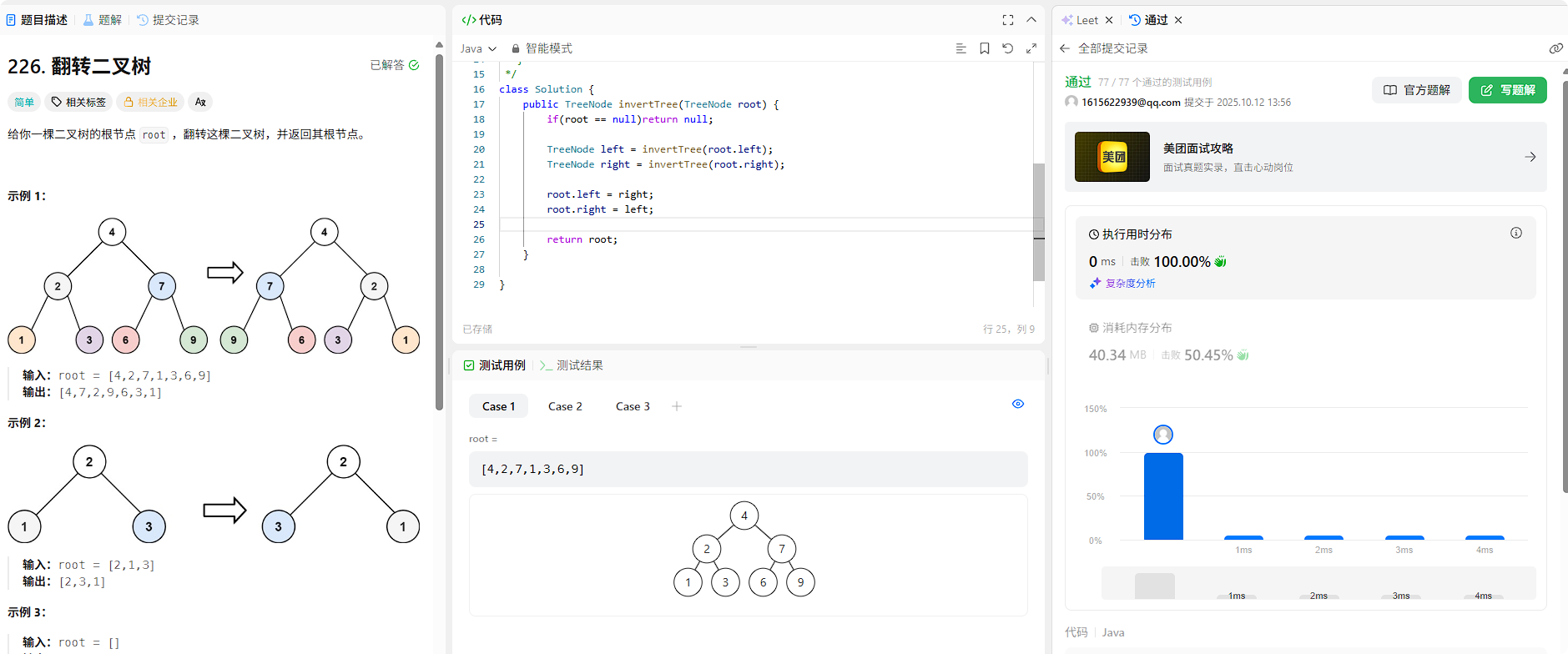The height and width of the screenshot is (654, 1568).
Task: Select Case 2 test case
Action: click(565, 406)
